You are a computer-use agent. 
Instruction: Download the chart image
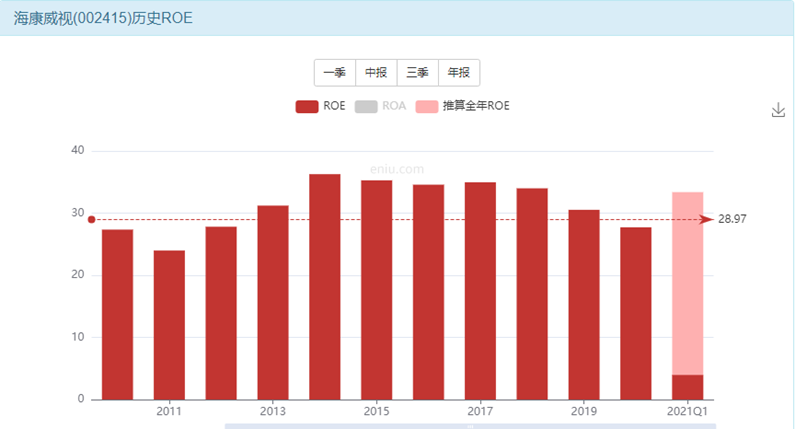(x=778, y=110)
